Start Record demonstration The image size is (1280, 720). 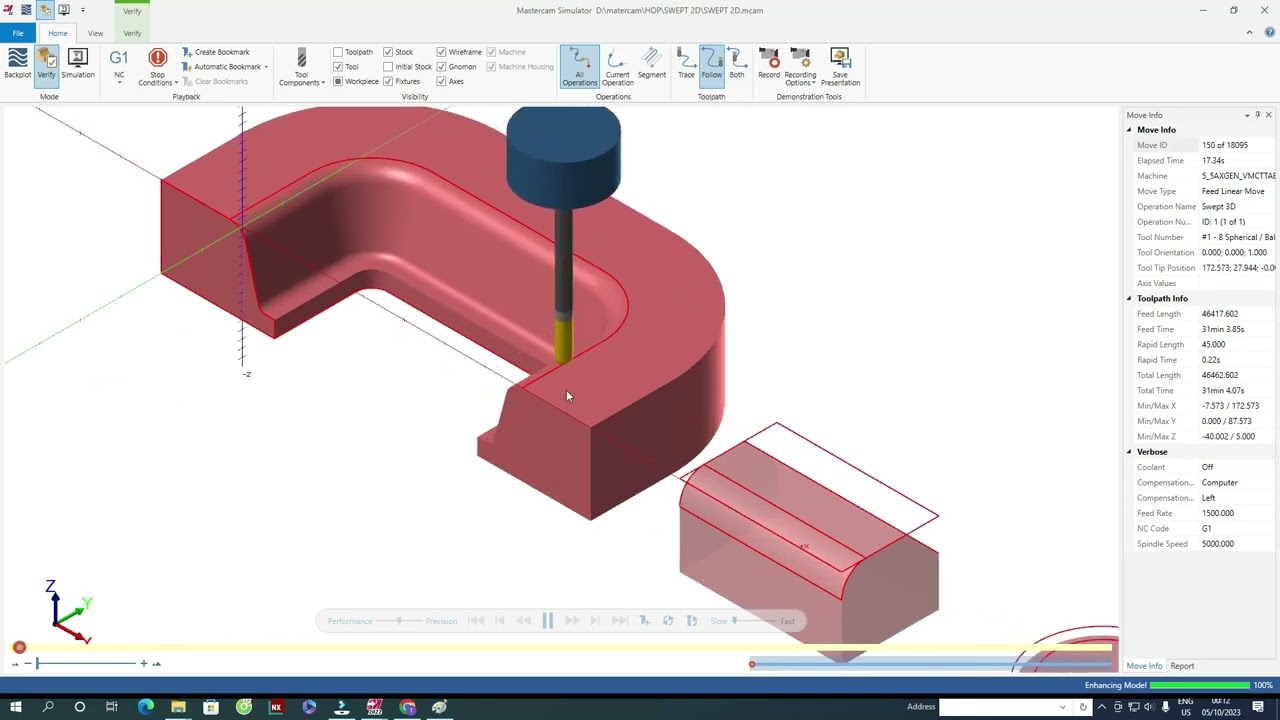tap(769, 64)
